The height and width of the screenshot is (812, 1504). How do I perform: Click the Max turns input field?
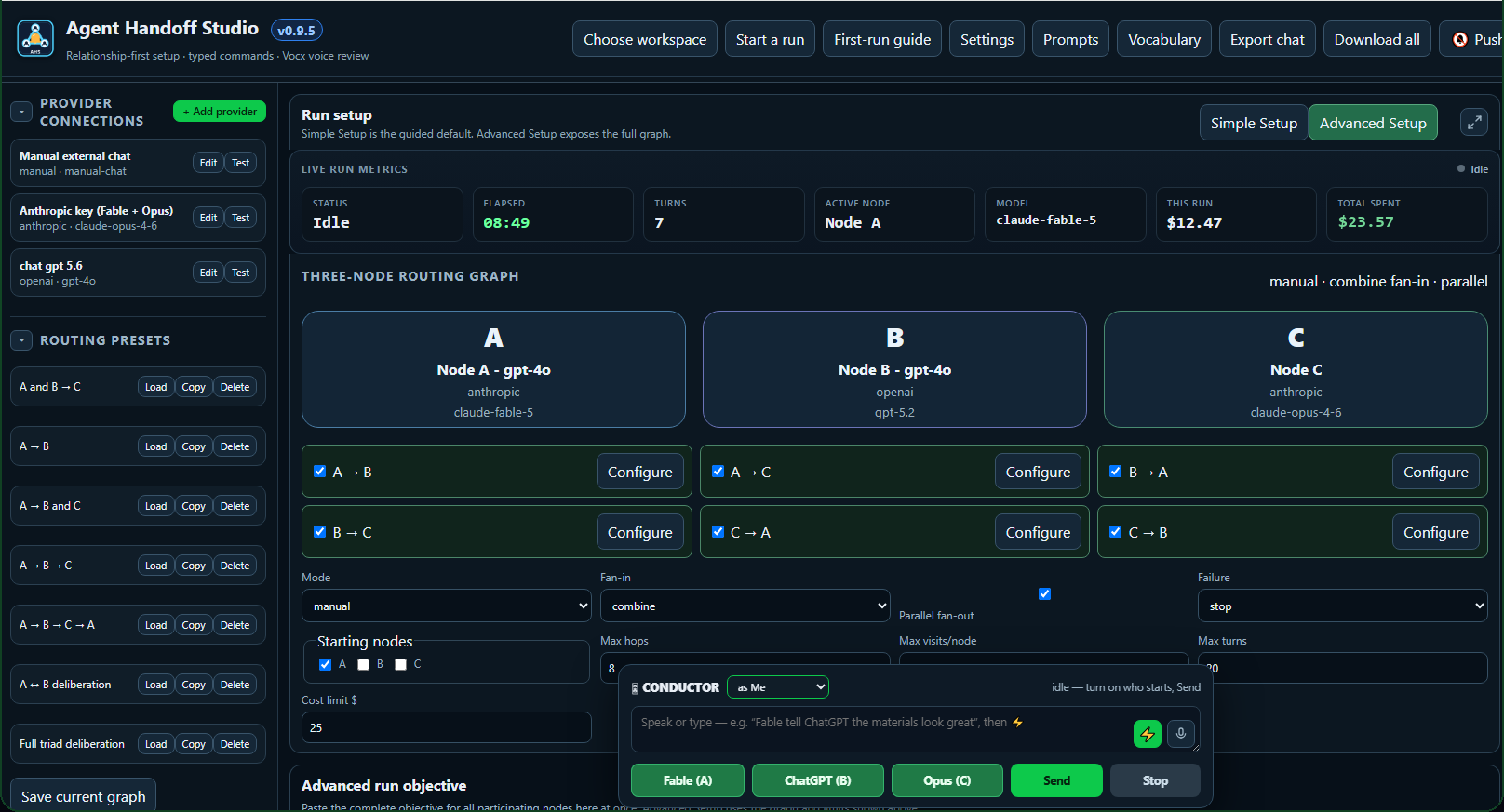click(x=1342, y=668)
